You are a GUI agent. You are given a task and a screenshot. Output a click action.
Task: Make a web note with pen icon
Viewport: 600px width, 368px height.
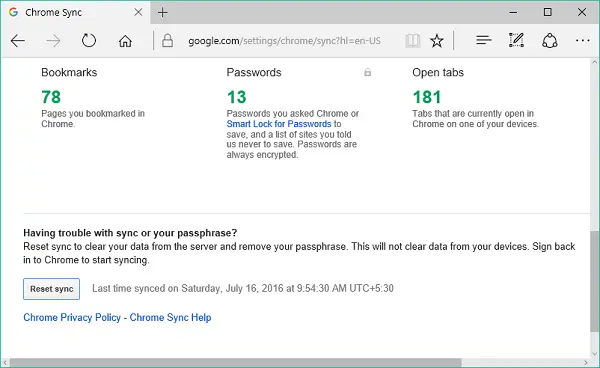point(516,40)
